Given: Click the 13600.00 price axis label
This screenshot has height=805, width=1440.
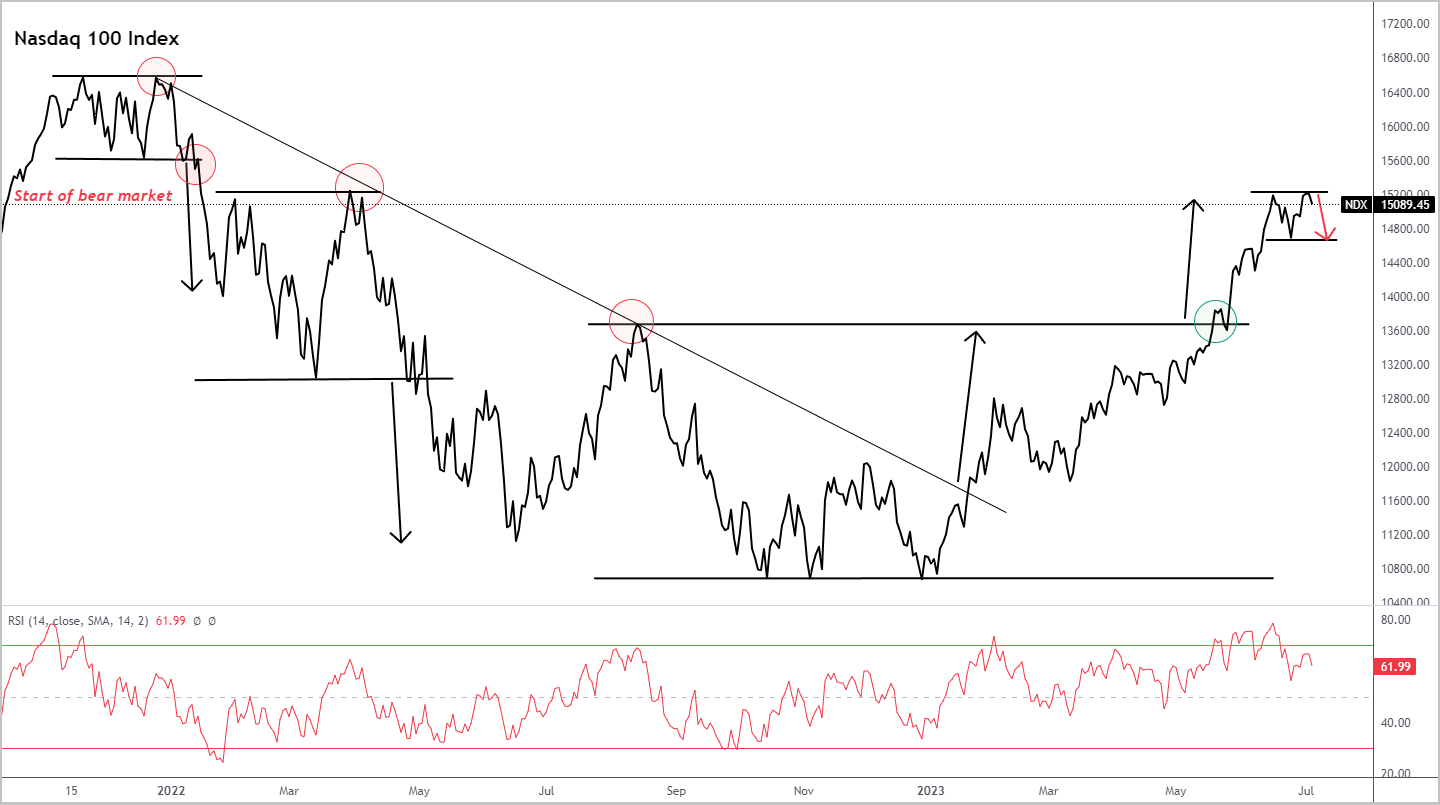Looking at the screenshot, I should point(1404,331).
